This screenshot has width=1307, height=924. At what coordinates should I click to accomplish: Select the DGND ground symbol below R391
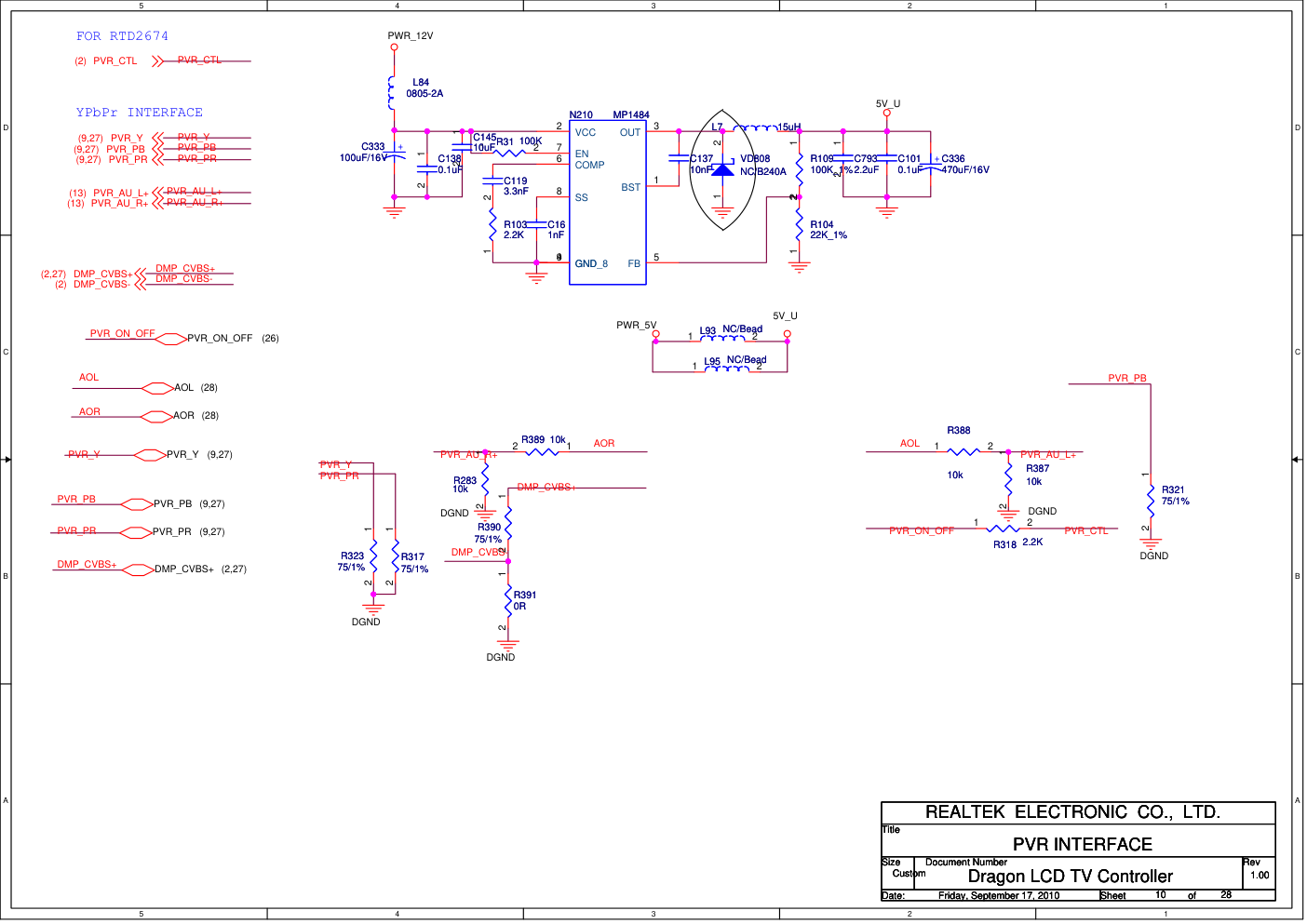click(507, 644)
